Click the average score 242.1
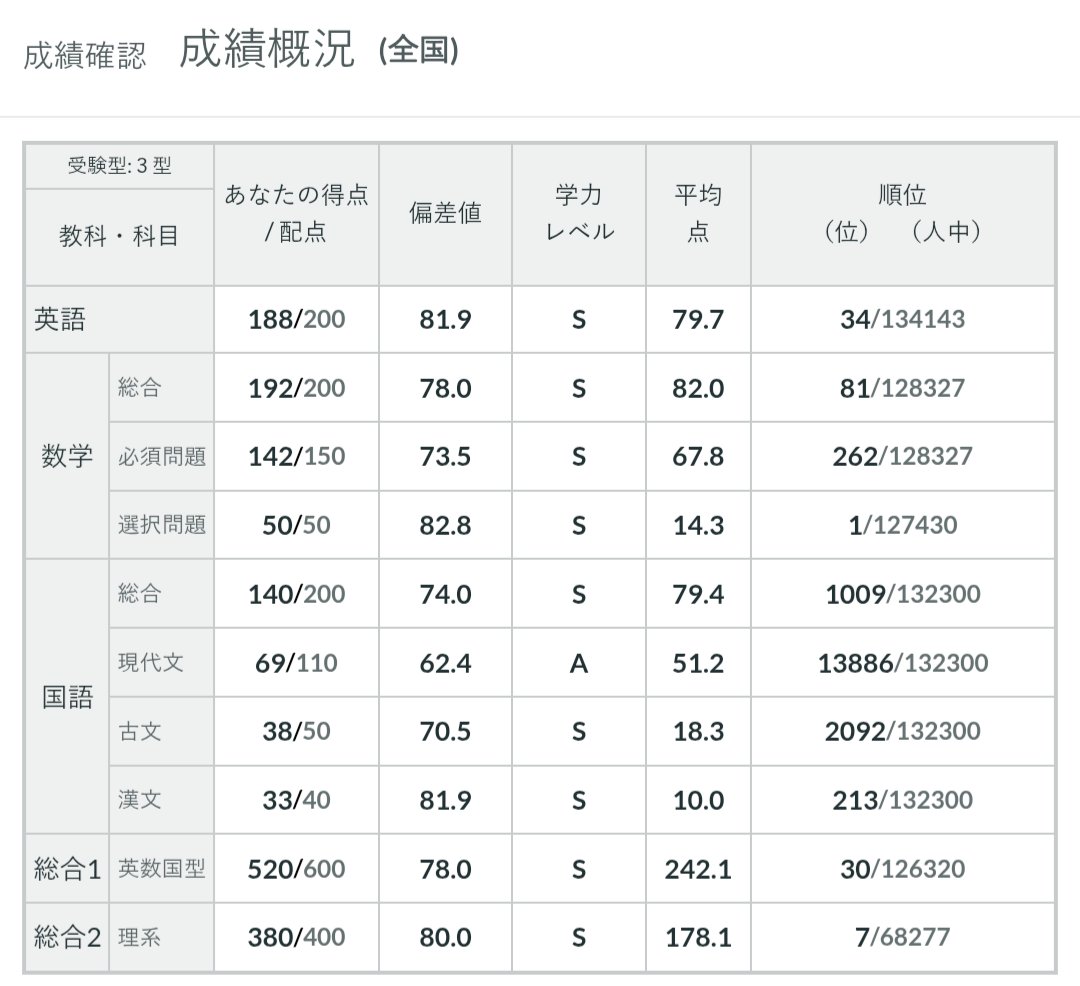Image resolution: width=1080 pixels, height=986 pixels. [x=698, y=869]
